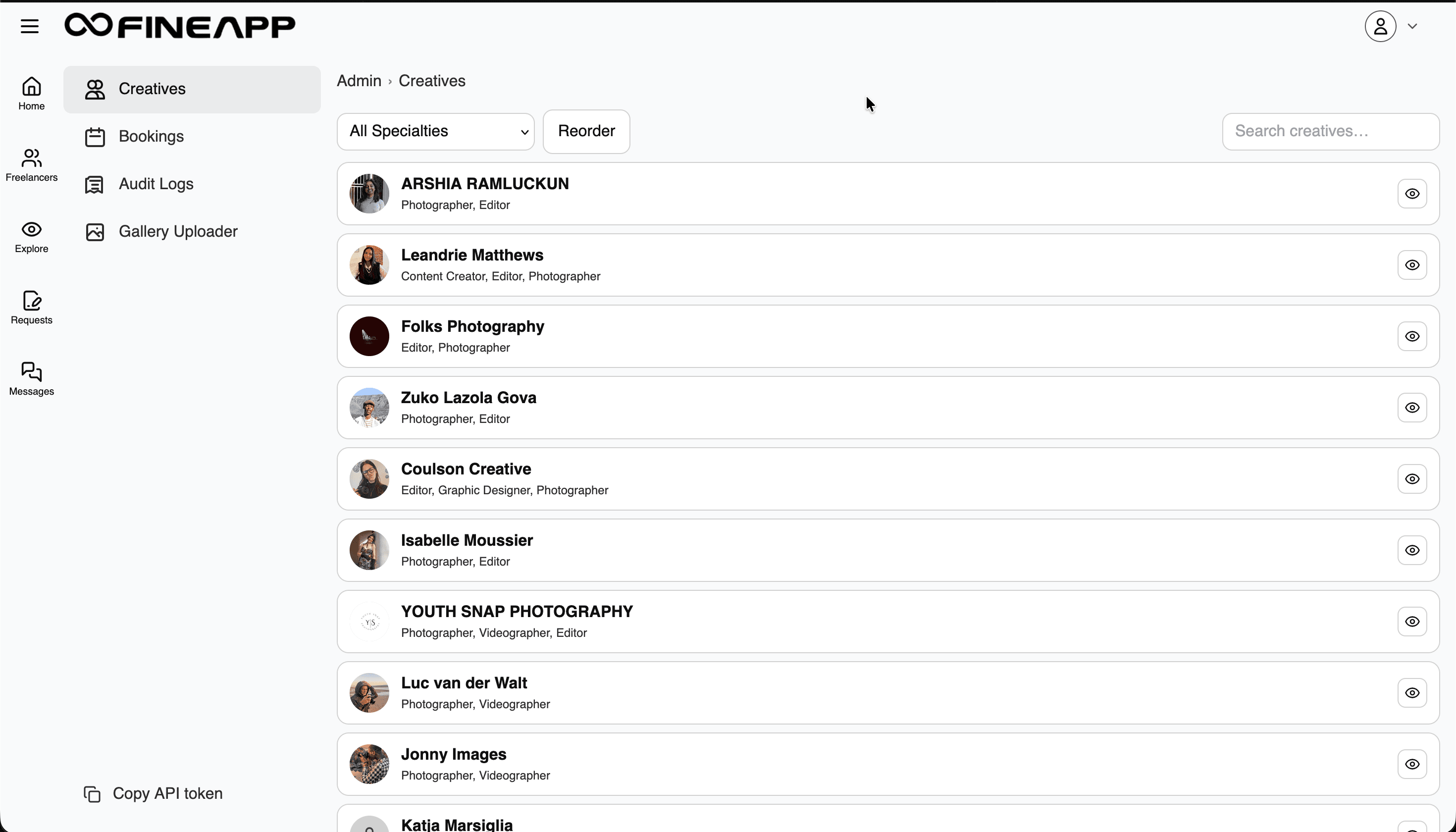Image resolution: width=1456 pixels, height=832 pixels.
Task: Toggle visibility for Arshia Ramluckun
Action: [x=1412, y=194]
